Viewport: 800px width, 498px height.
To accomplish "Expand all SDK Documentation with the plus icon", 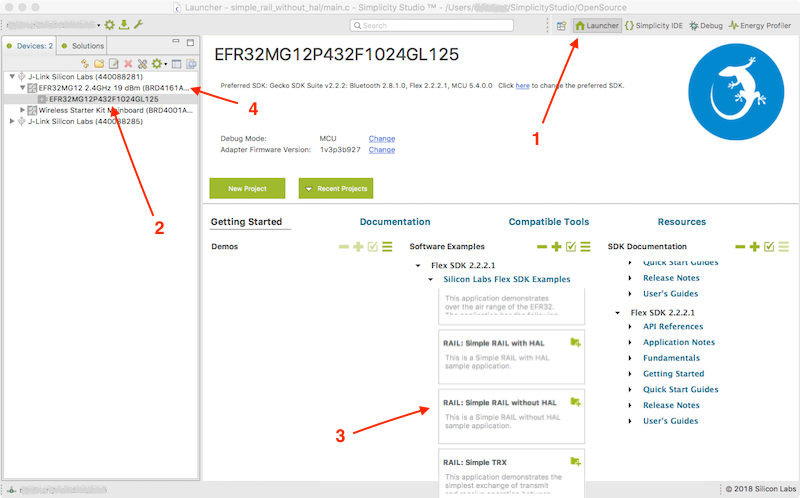I will [x=755, y=247].
